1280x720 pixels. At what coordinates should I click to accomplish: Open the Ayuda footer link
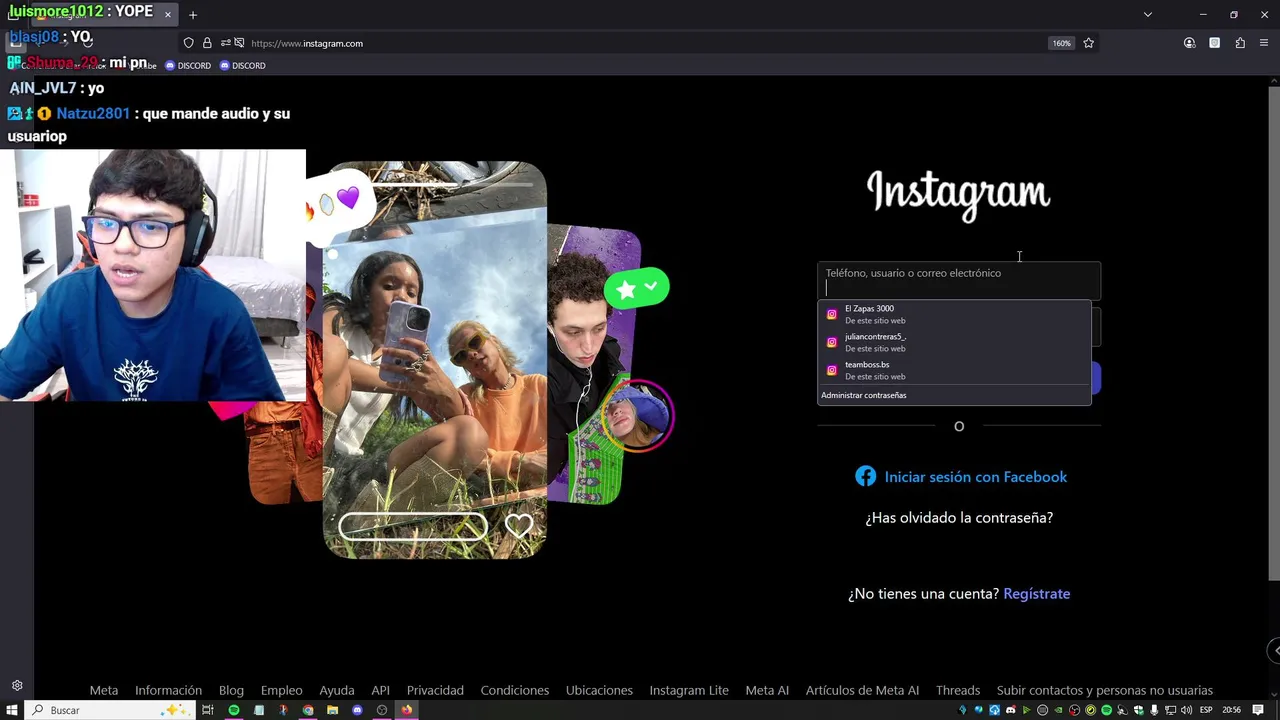tap(337, 690)
